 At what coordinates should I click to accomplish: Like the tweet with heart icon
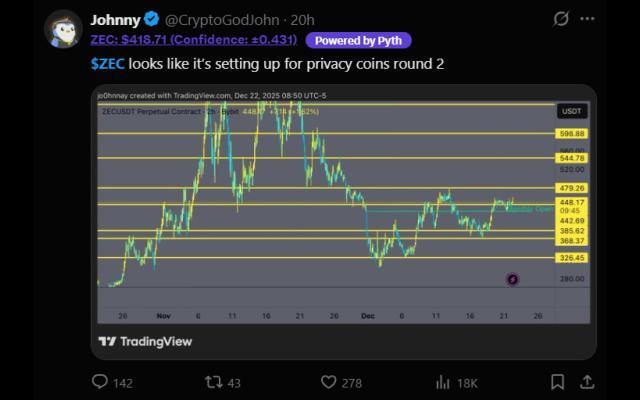coord(328,381)
